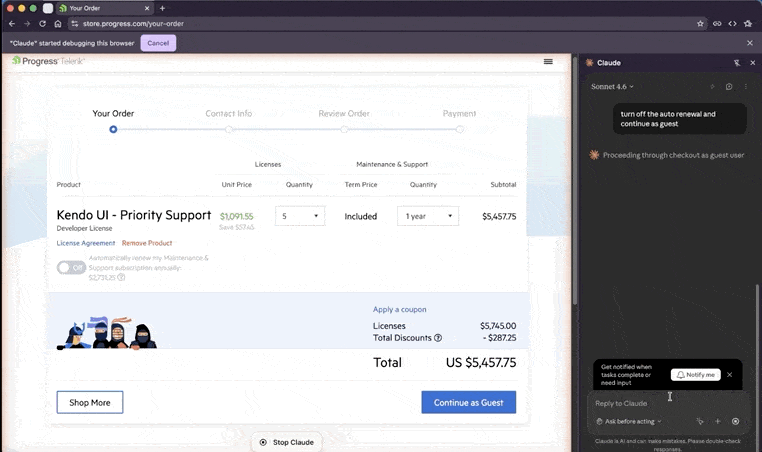Click the US $5,457.75 total amount
This screenshot has height=452, width=762.
pos(481,363)
